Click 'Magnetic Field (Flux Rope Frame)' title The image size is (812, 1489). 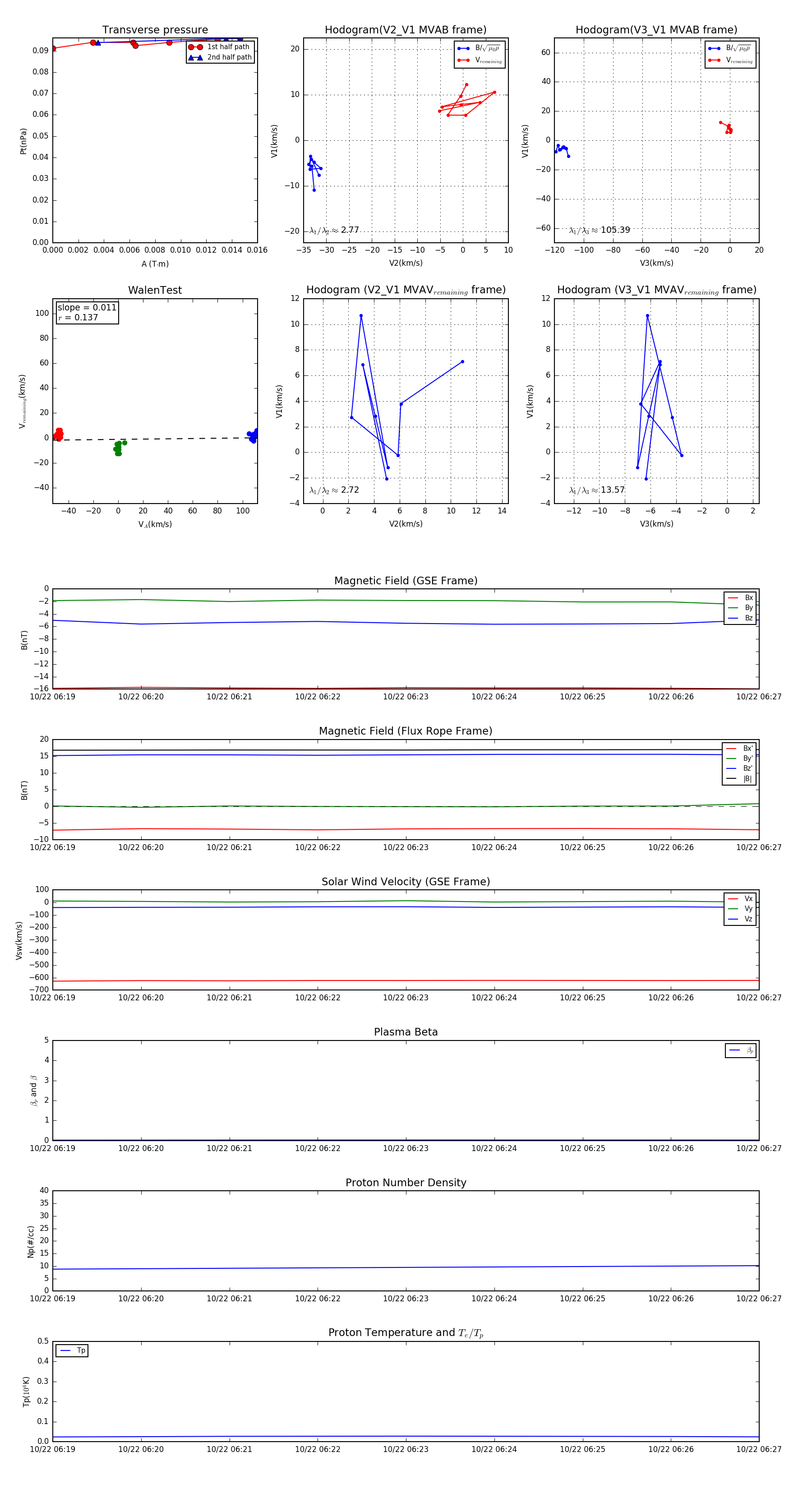[406, 731]
